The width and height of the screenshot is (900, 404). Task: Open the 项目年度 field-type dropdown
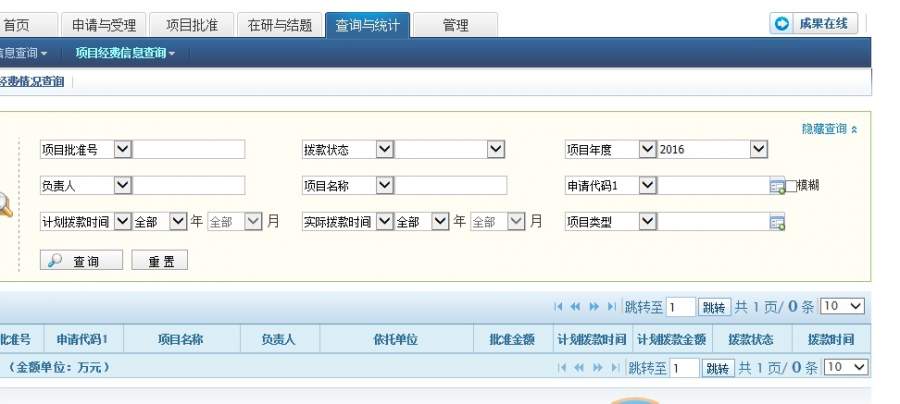(647, 149)
